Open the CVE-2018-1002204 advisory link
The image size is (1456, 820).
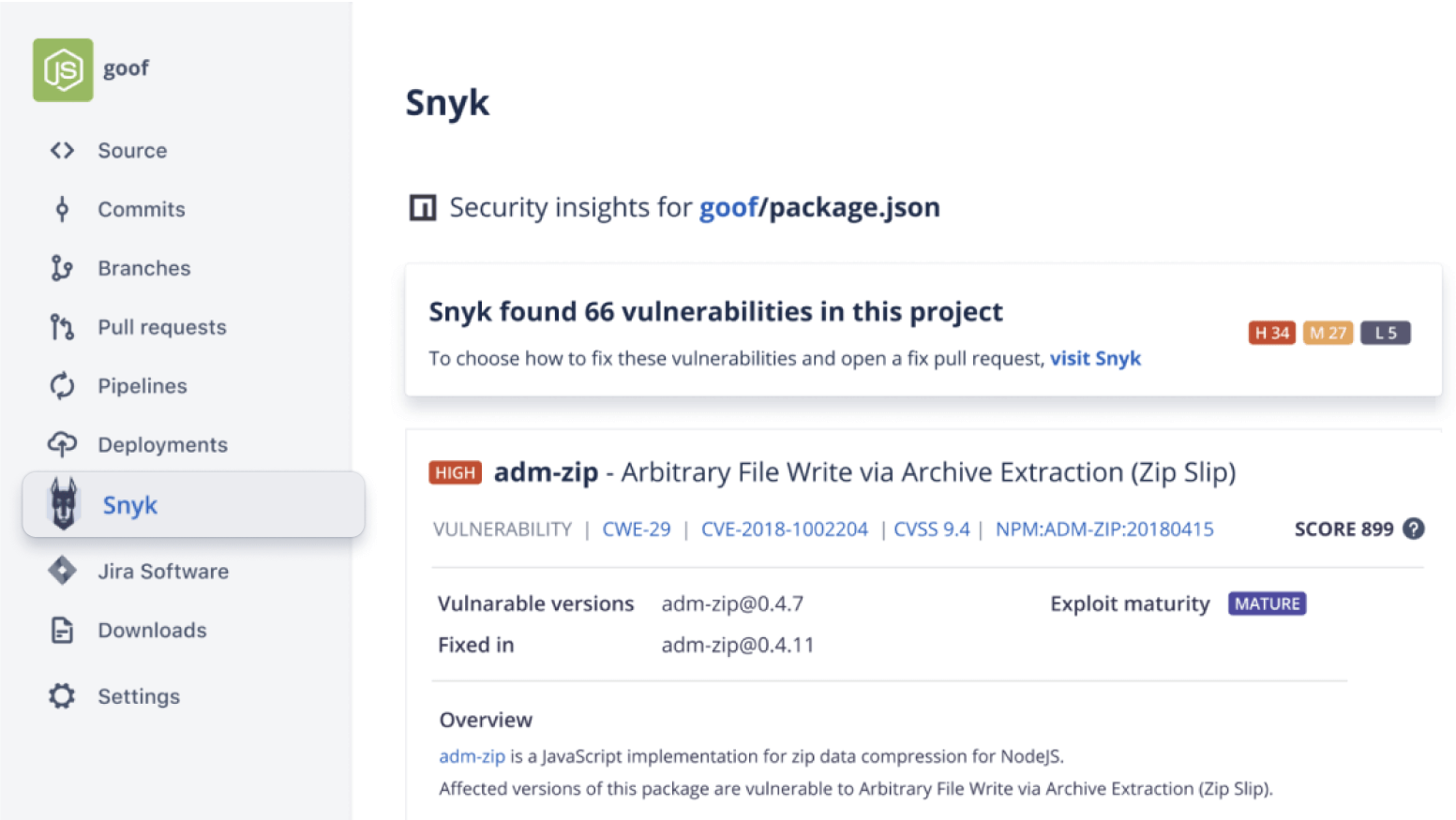pos(784,529)
